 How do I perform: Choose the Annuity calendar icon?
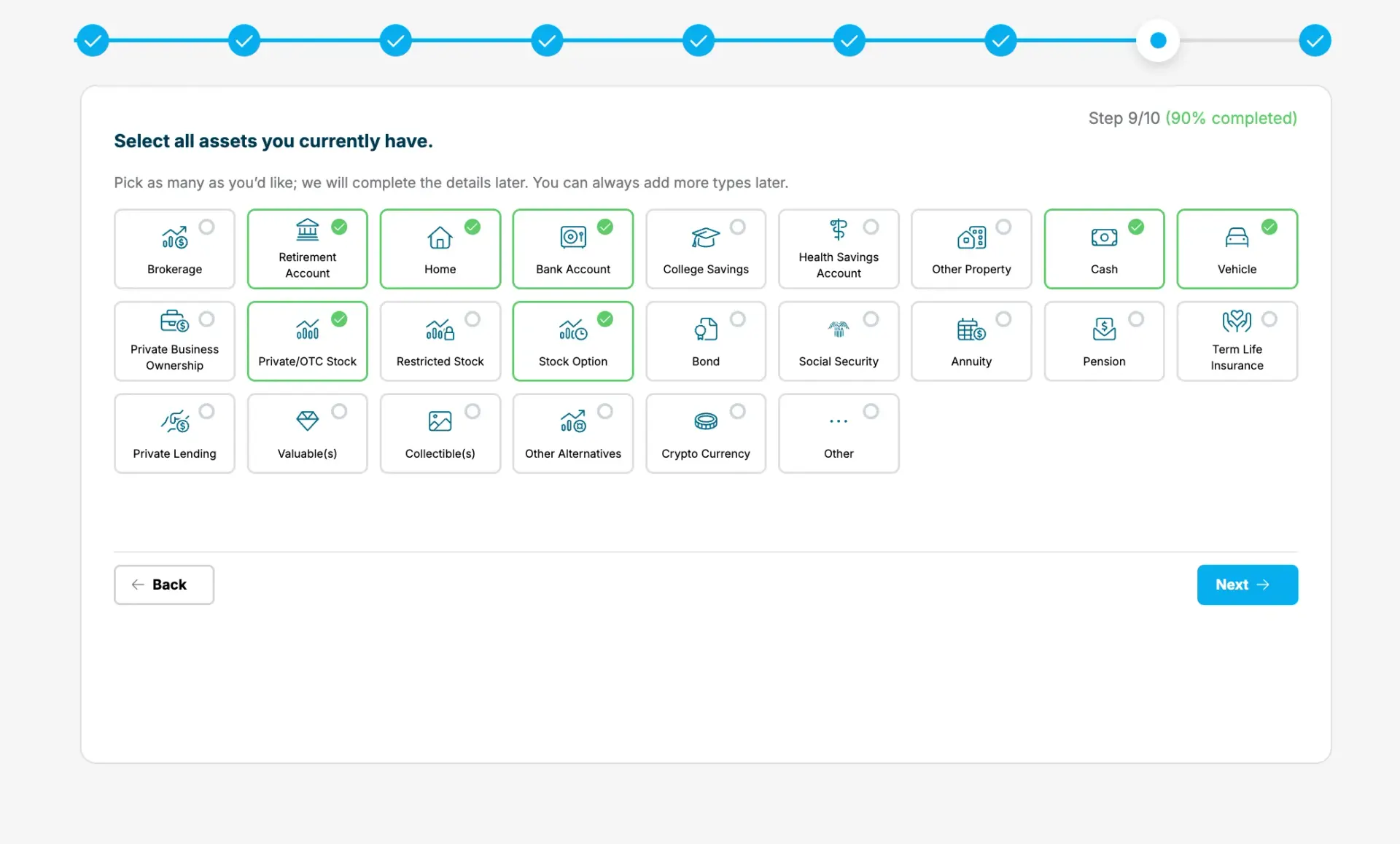[x=971, y=329]
